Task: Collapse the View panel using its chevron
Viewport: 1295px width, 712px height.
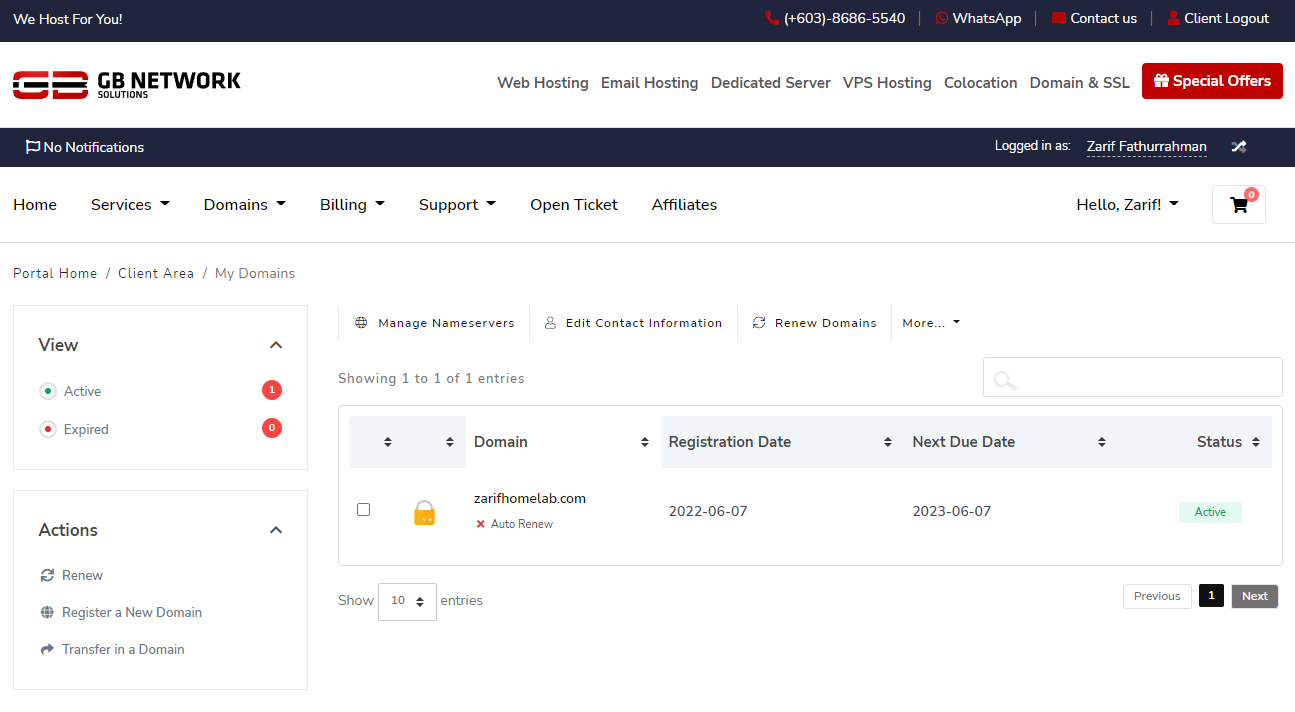Action: pyautogui.click(x=276, y=345)
